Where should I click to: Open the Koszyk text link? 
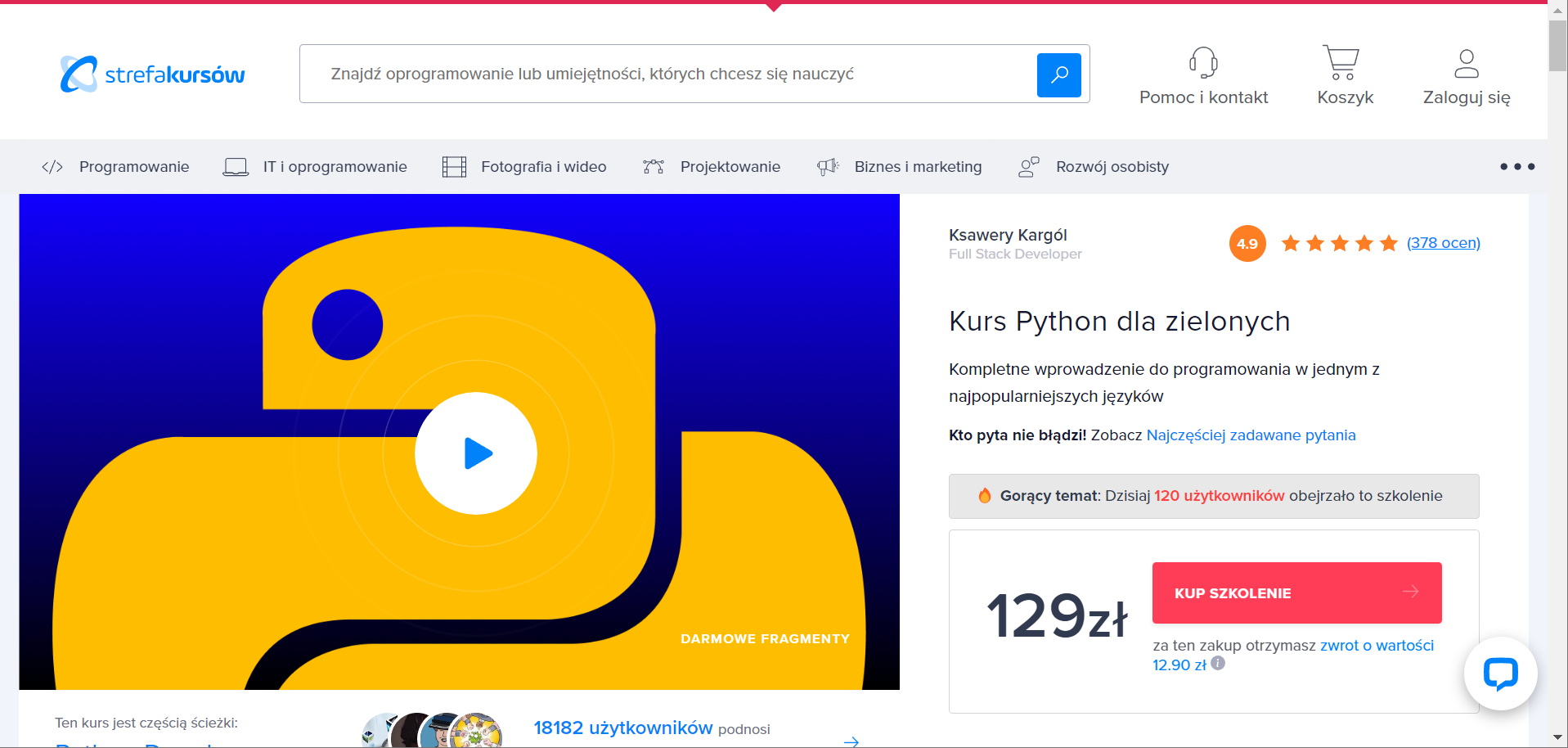1345,97
